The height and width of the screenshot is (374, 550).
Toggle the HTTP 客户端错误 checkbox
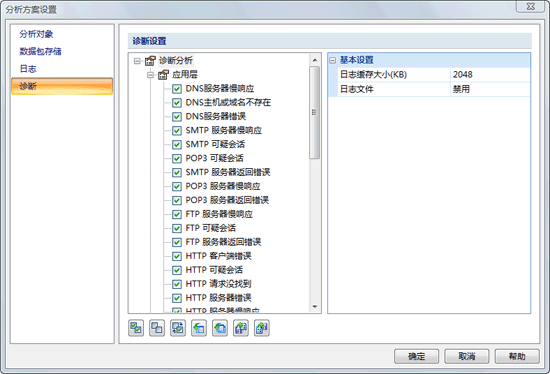[177, 256]
